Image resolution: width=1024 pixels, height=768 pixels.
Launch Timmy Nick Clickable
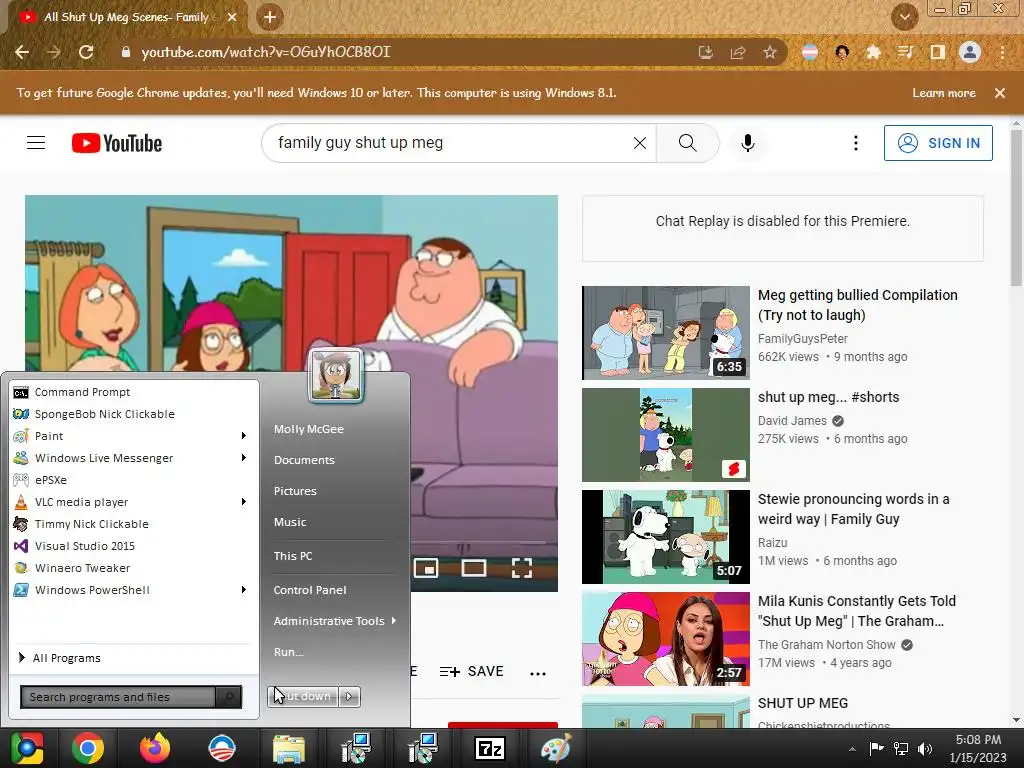tap(134, 524)
